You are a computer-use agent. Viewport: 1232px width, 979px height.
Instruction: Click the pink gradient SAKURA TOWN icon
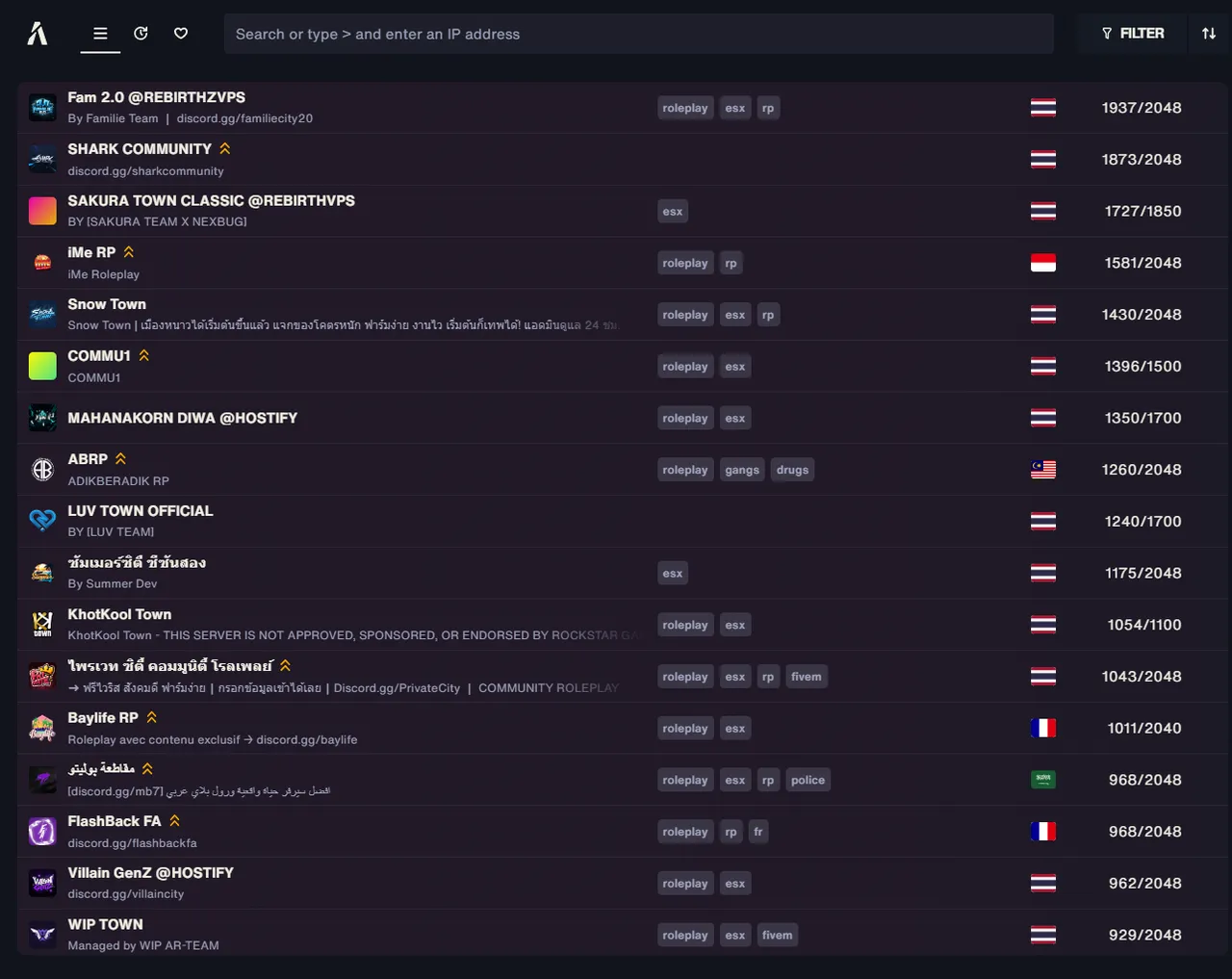42,211
